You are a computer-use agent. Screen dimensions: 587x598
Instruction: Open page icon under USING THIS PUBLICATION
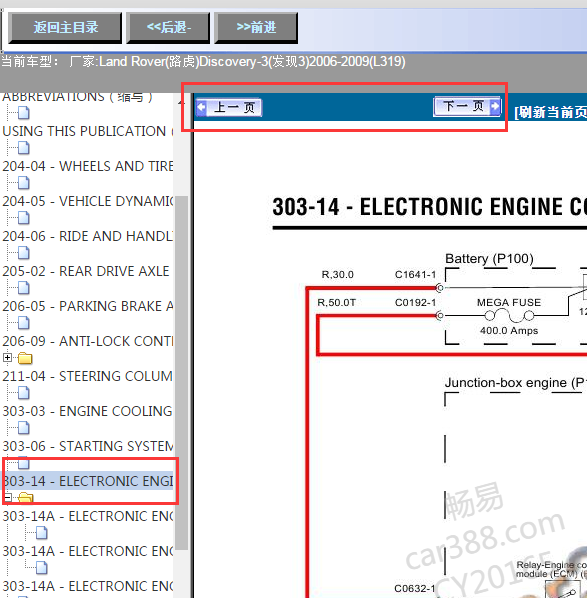point(24,148)
